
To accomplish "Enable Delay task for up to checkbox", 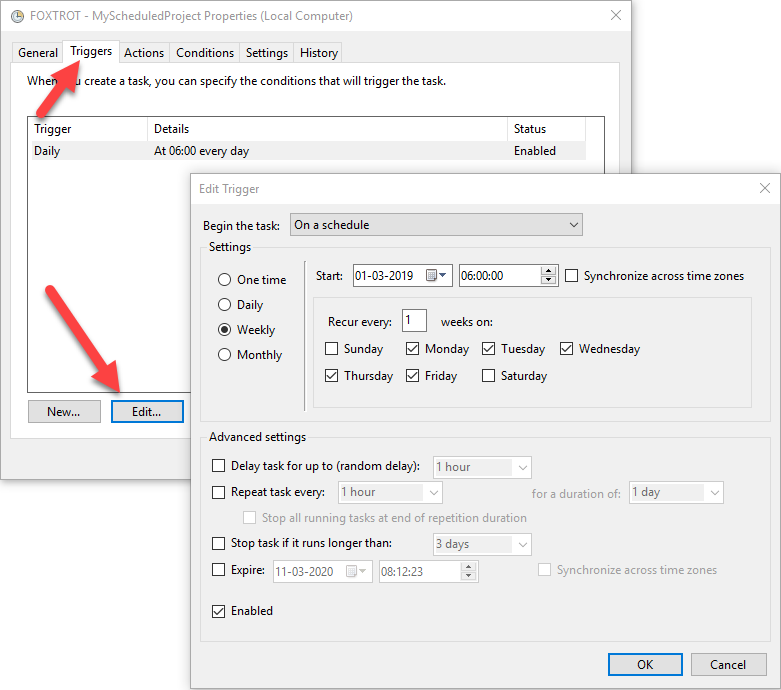I will 218,465.
